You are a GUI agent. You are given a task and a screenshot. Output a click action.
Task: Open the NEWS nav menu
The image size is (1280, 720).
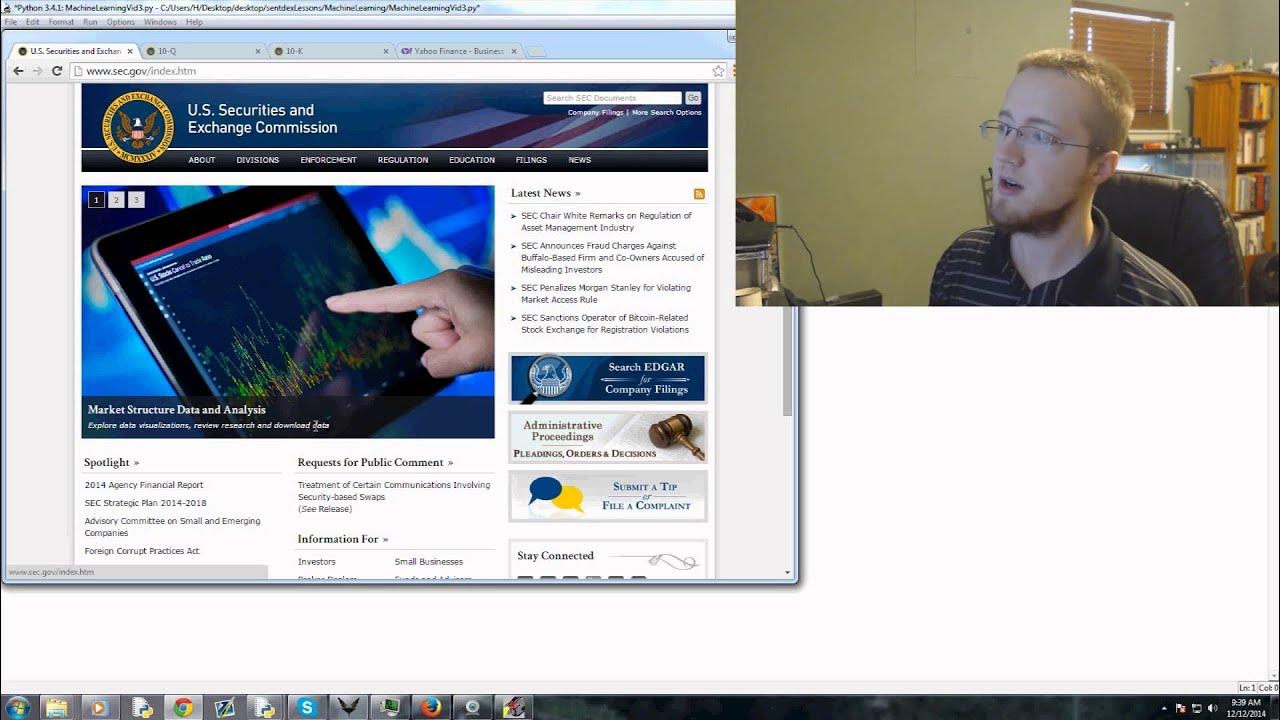point(580,160)
